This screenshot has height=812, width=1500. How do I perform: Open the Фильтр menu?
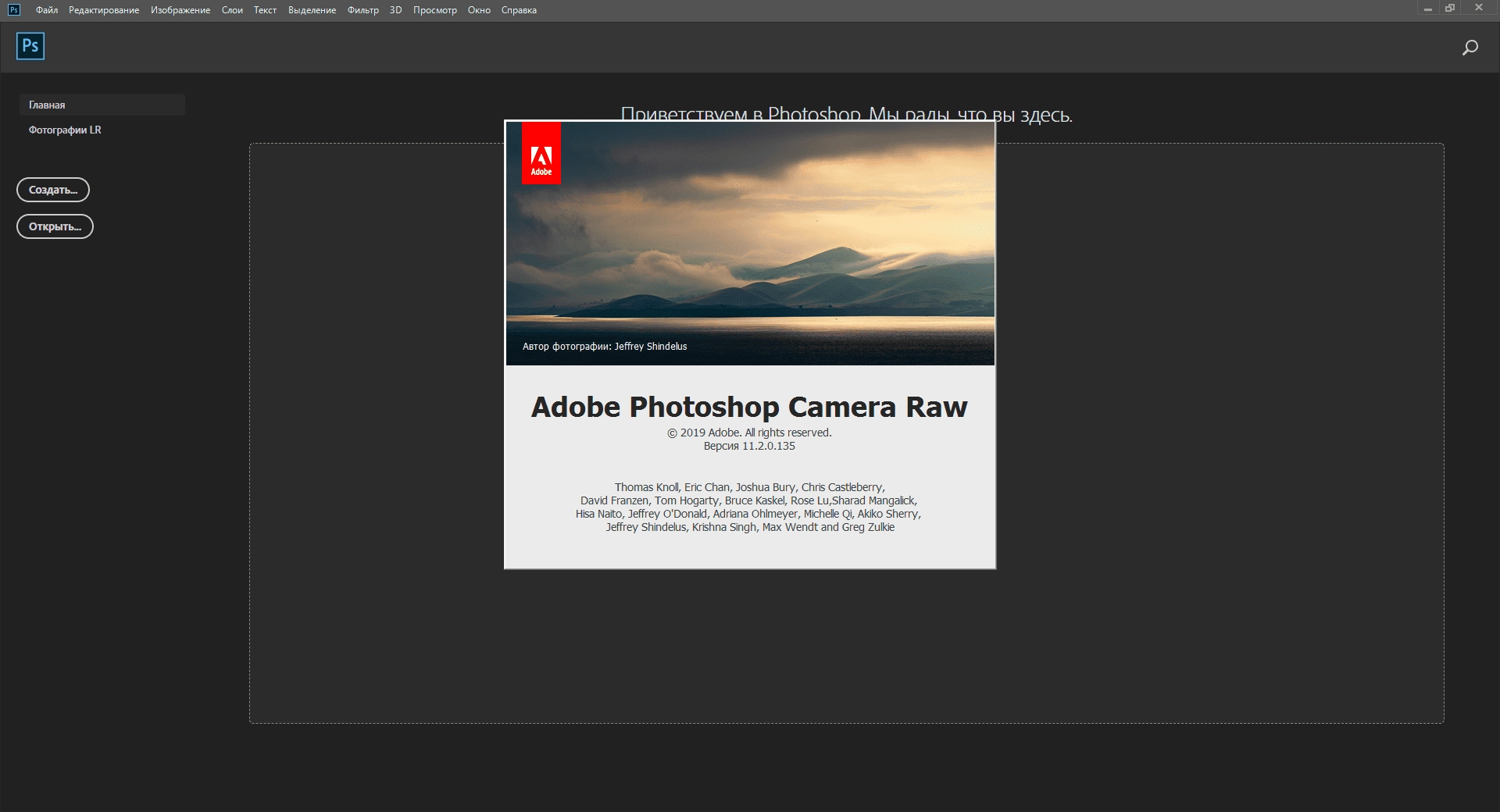tap(363, 10)
